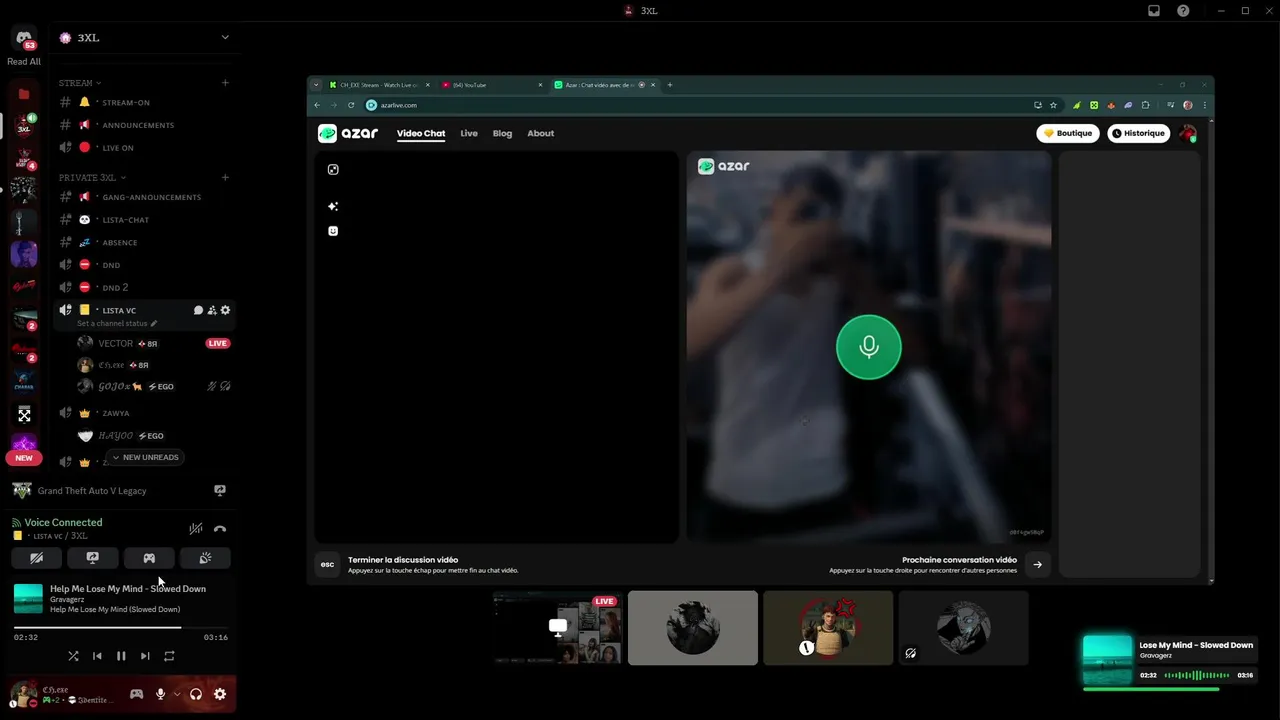Image resolution: width=1280 pixels, height=720 pixels.
Task: Toggle repeat on music player
Action: click(169, 656)
